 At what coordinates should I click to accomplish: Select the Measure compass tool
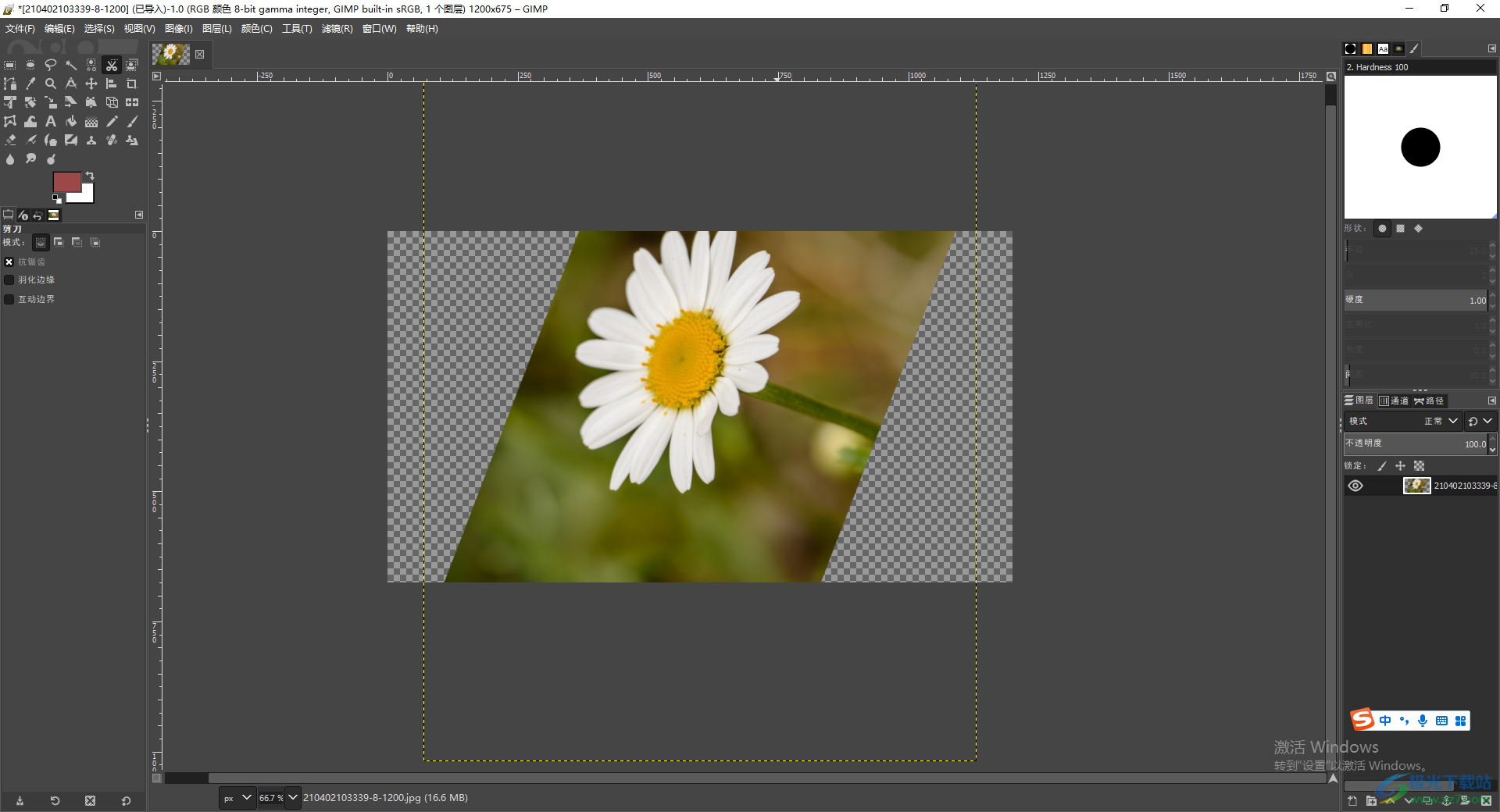point(71,84)
